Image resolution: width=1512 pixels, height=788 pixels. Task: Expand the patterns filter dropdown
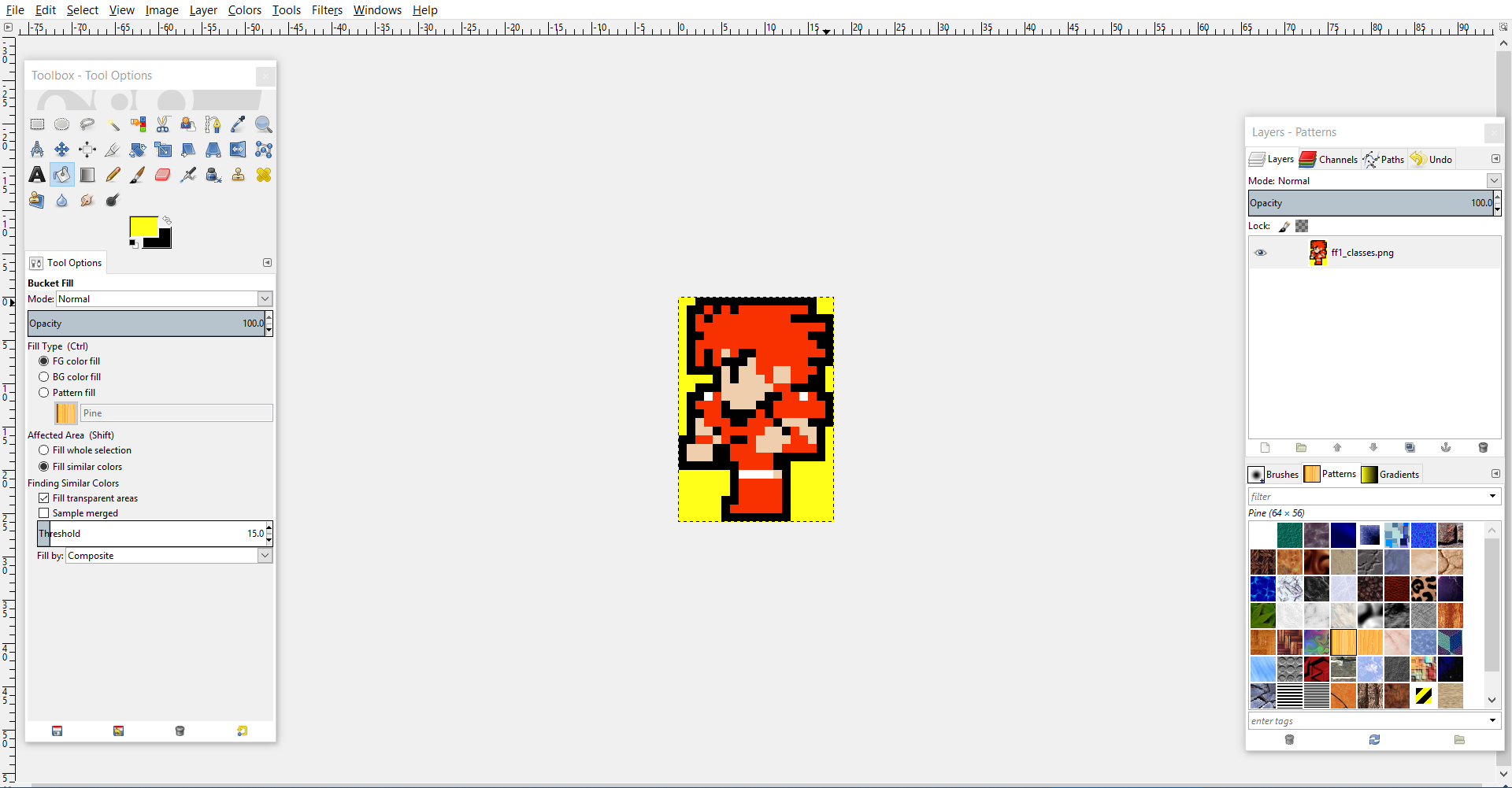point(1492,497)
